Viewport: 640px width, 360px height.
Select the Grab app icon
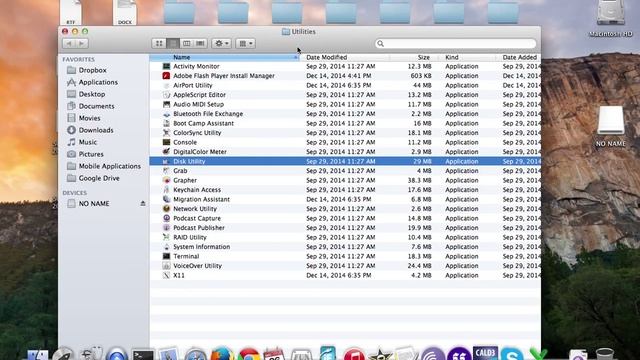tap(166, 171)
